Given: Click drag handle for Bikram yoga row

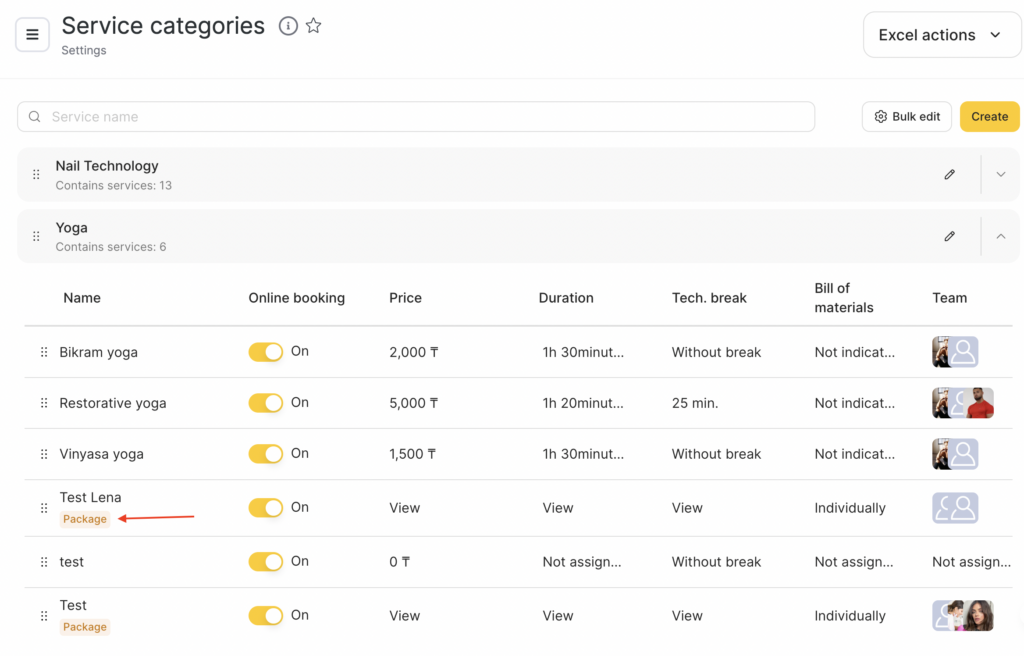Looking at the screenshot, I should [44, 352].
